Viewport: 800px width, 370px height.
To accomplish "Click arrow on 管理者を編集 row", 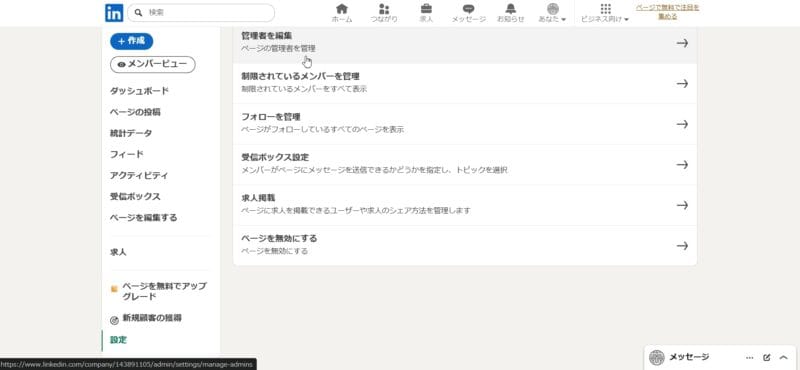I will (x=682, y=43).
